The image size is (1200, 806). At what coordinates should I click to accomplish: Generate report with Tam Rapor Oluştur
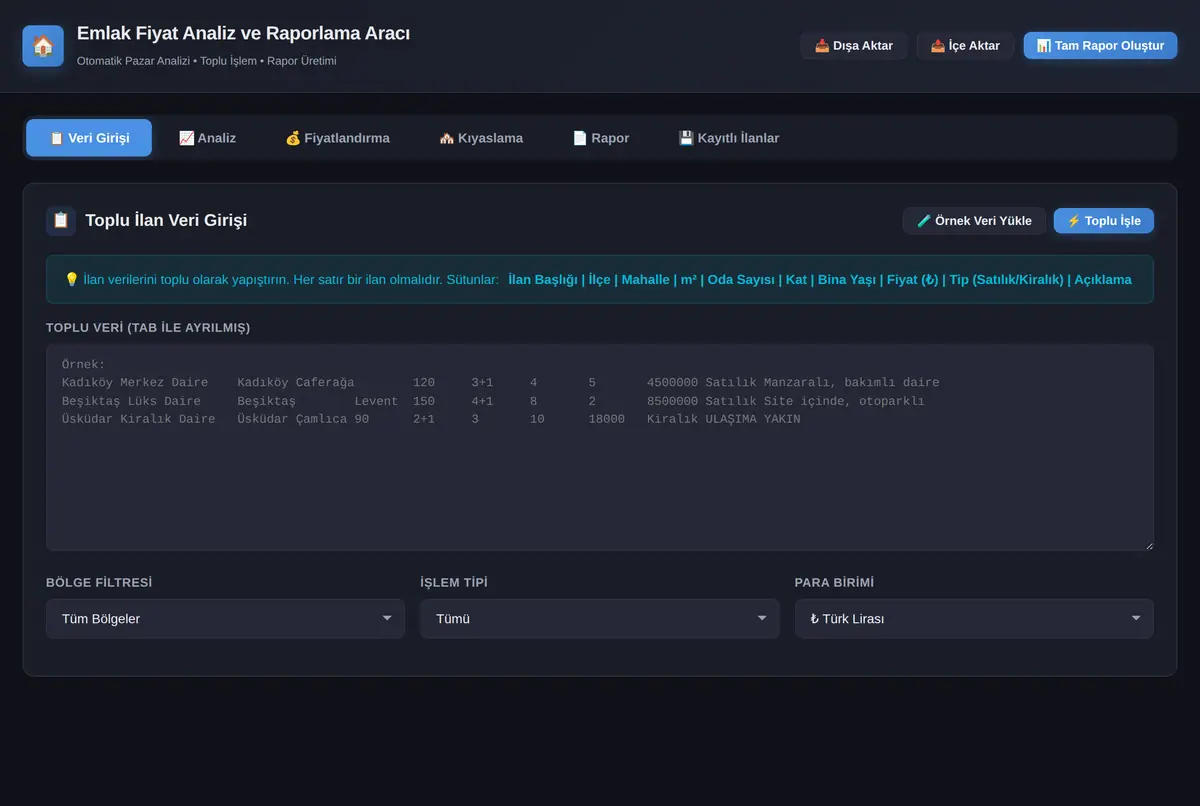coord(1100,46)
